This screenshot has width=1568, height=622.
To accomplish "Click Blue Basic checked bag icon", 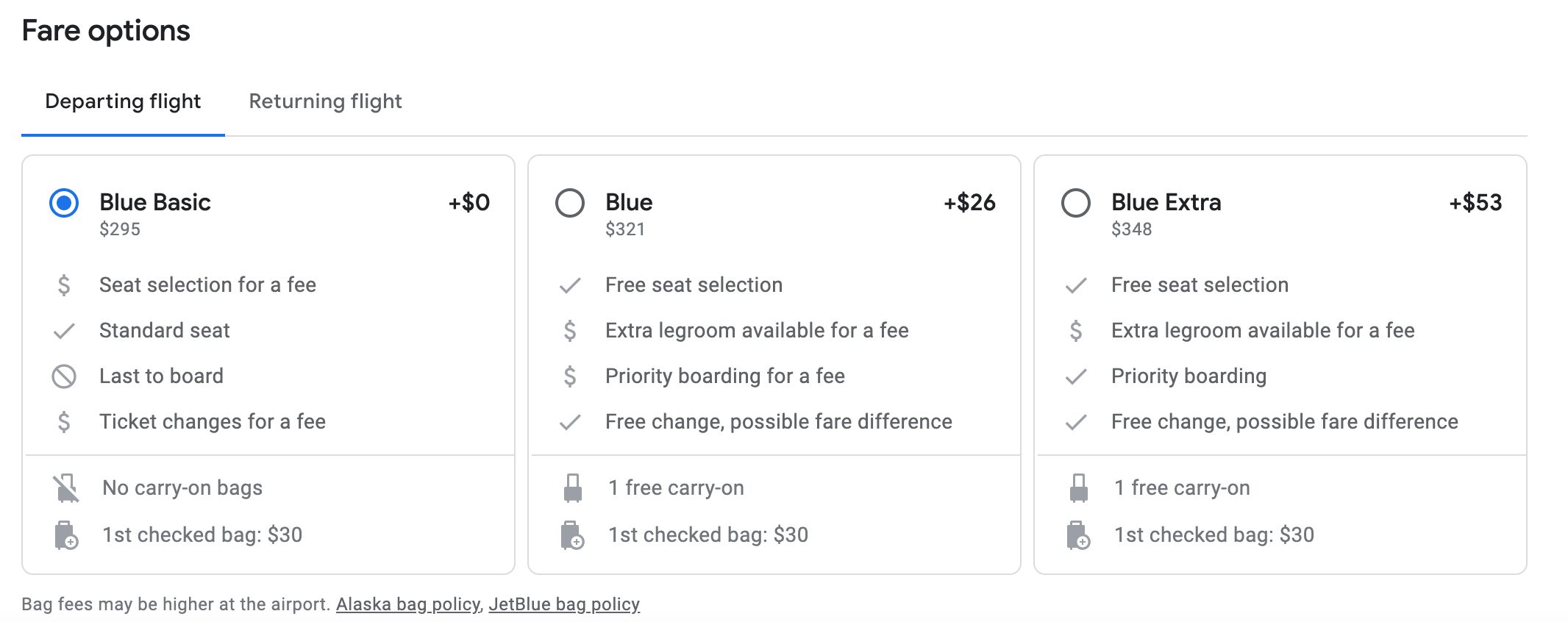I will [x=65, y=535].
